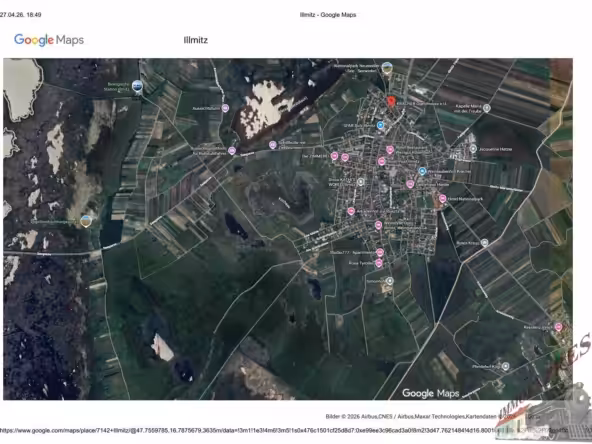Select the Robert Kroiss gray marker

coord(485,243)
